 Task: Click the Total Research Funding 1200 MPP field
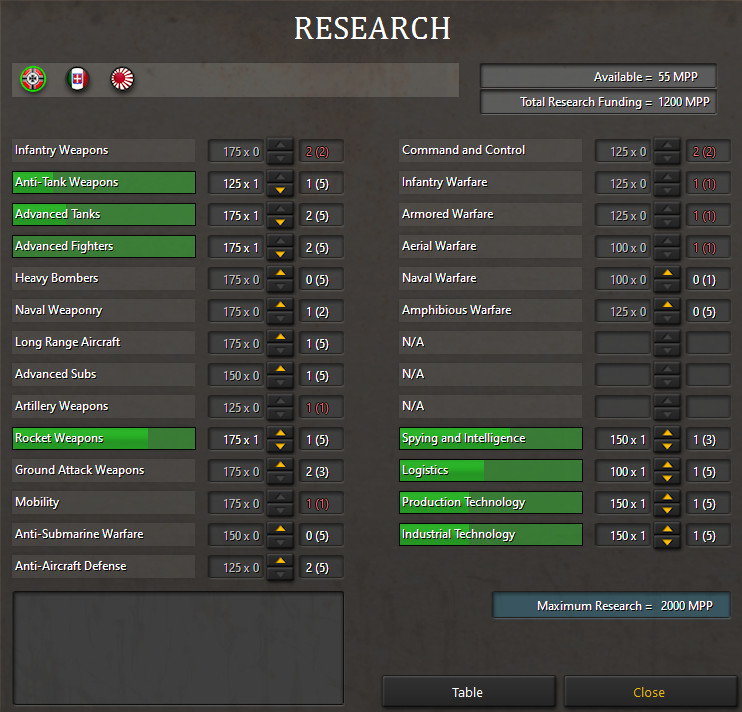598,102
